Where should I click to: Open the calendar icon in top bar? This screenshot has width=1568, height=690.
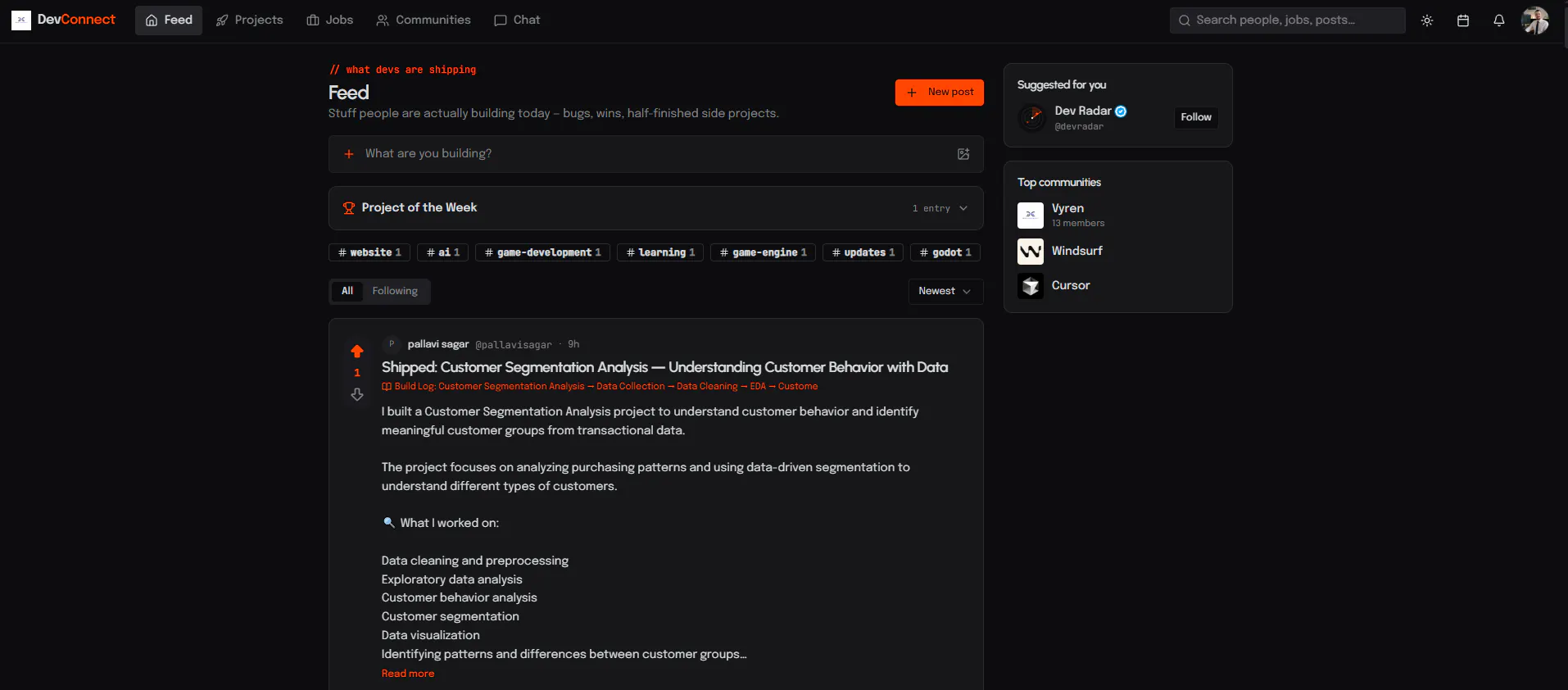[1463, 20]
